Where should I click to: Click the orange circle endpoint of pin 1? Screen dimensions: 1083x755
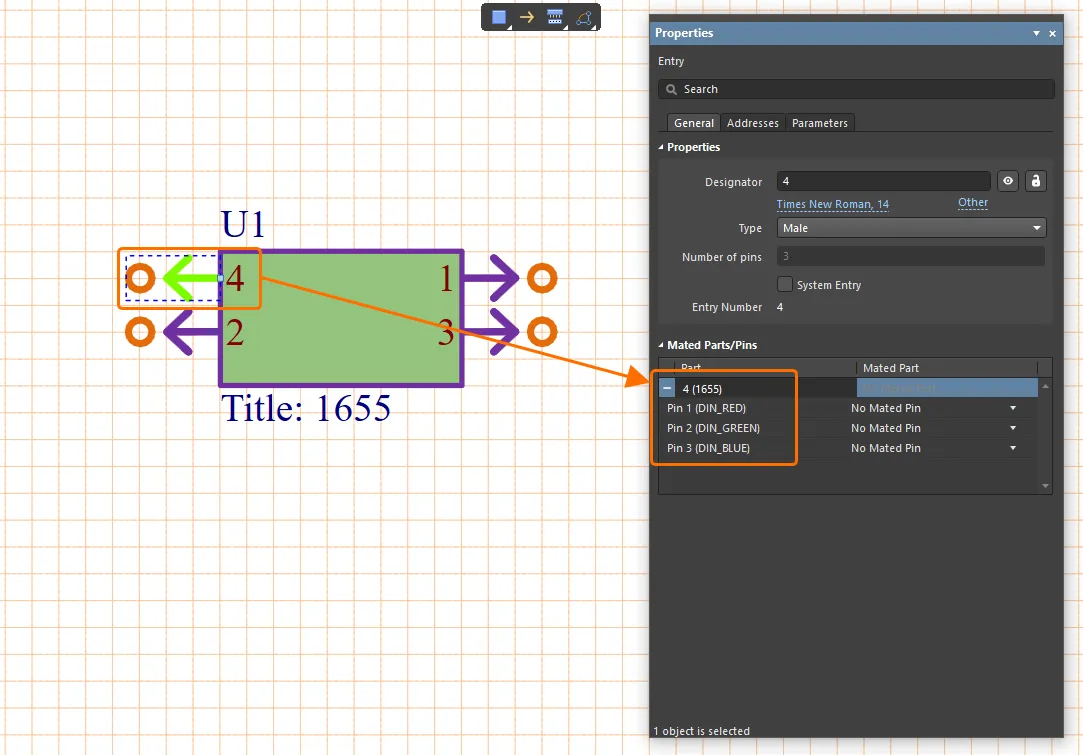point(541,278)
